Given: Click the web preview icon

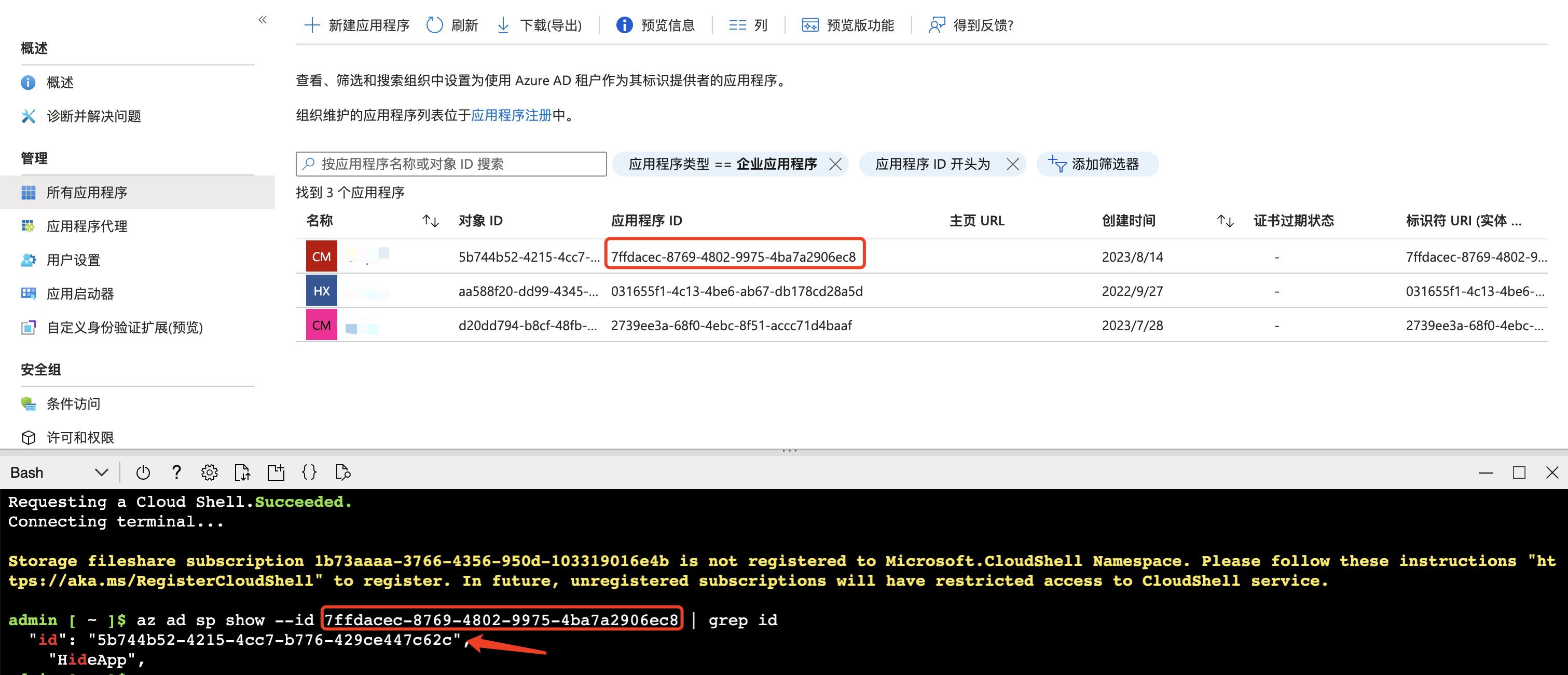Looking at the screenshot, I should (342, 473).
